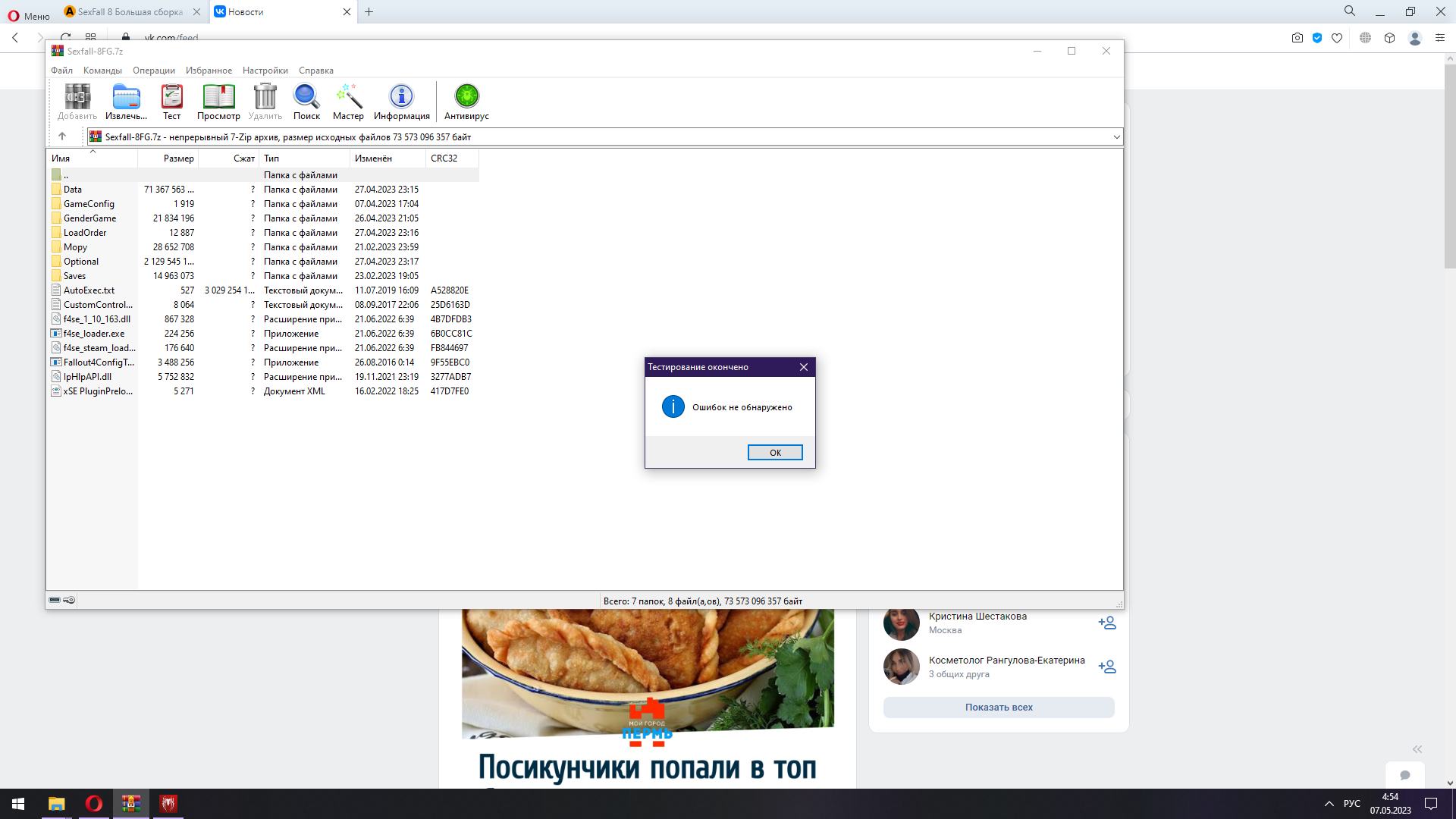This screenshot has height=819, width=1456.
Task: Open archive Information (Информация) icon
Action: (x=401, y=102)
